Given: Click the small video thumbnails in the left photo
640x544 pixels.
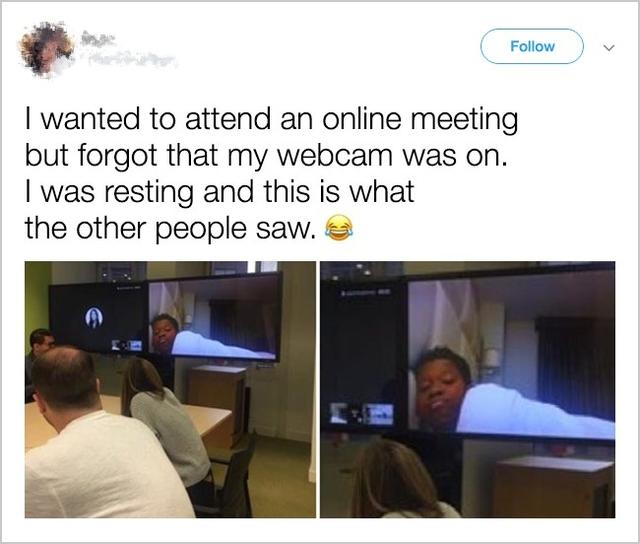Looking at the screenshot, I should tap(127, 345).
